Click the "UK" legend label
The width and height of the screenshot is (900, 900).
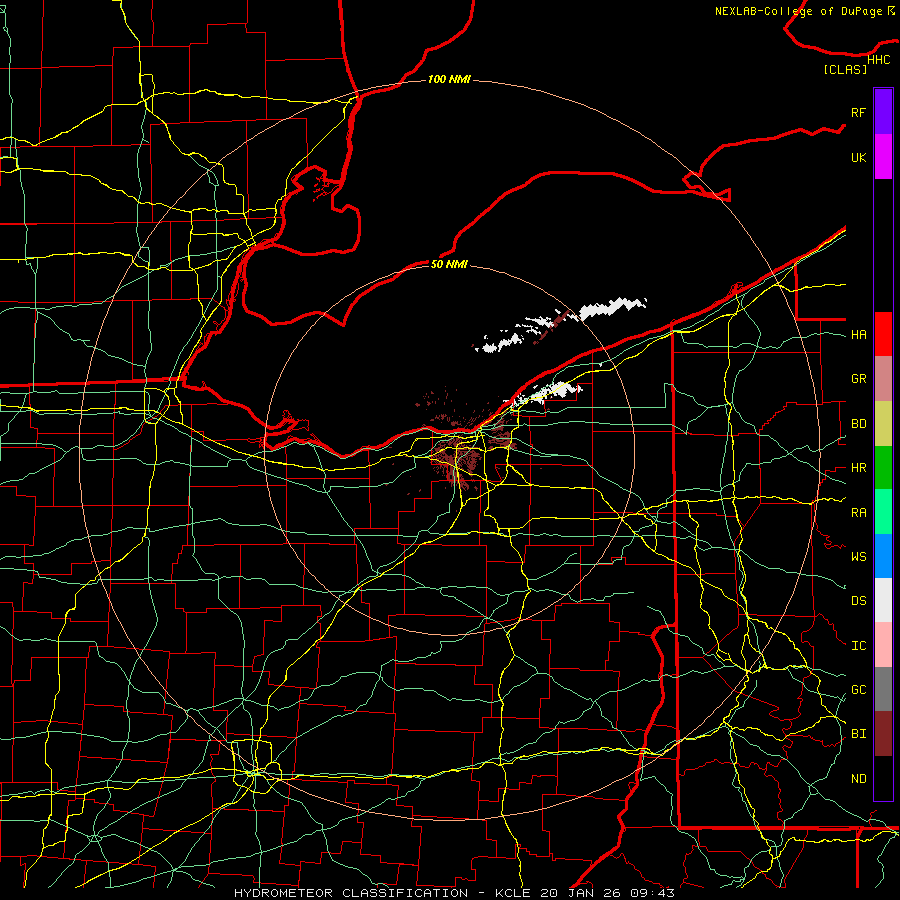coord(858,158)
